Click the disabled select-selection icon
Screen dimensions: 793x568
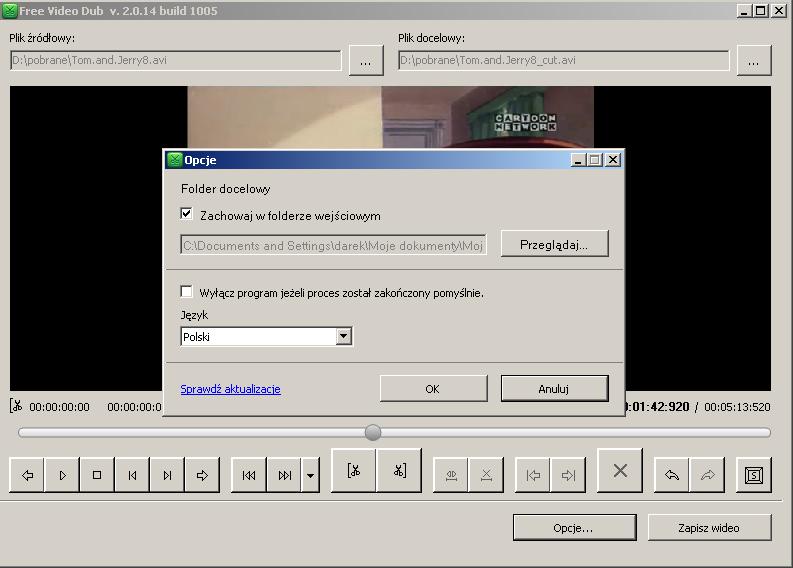pos(451,475)
